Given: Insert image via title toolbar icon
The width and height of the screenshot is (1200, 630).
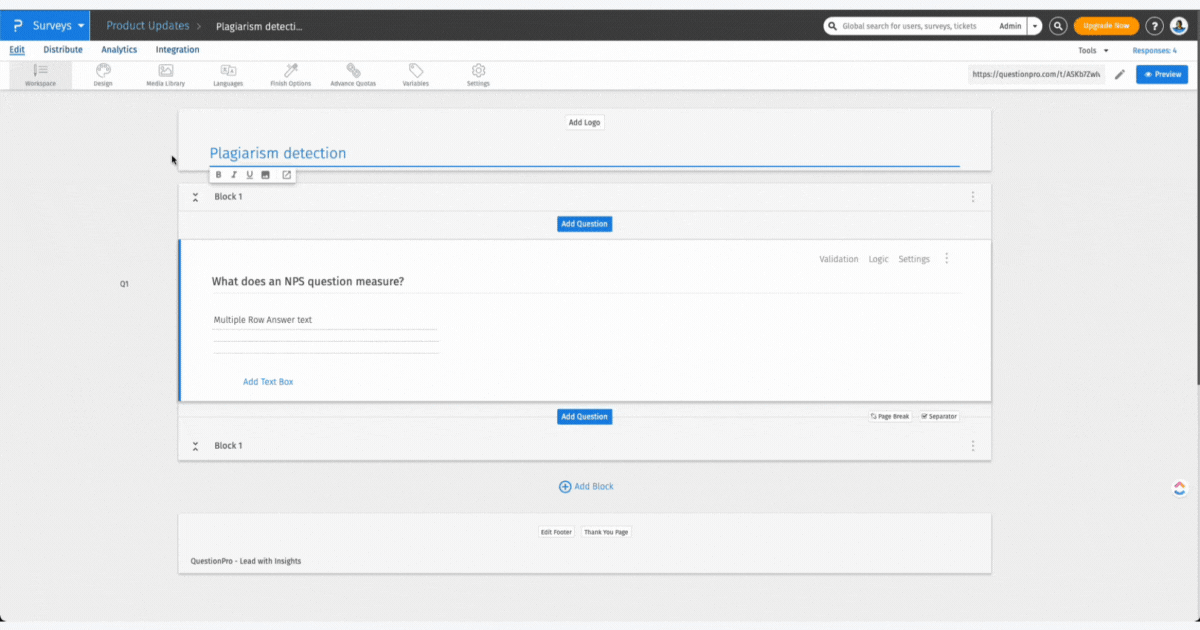Looking at the screenshot, I should pos(265,175).
